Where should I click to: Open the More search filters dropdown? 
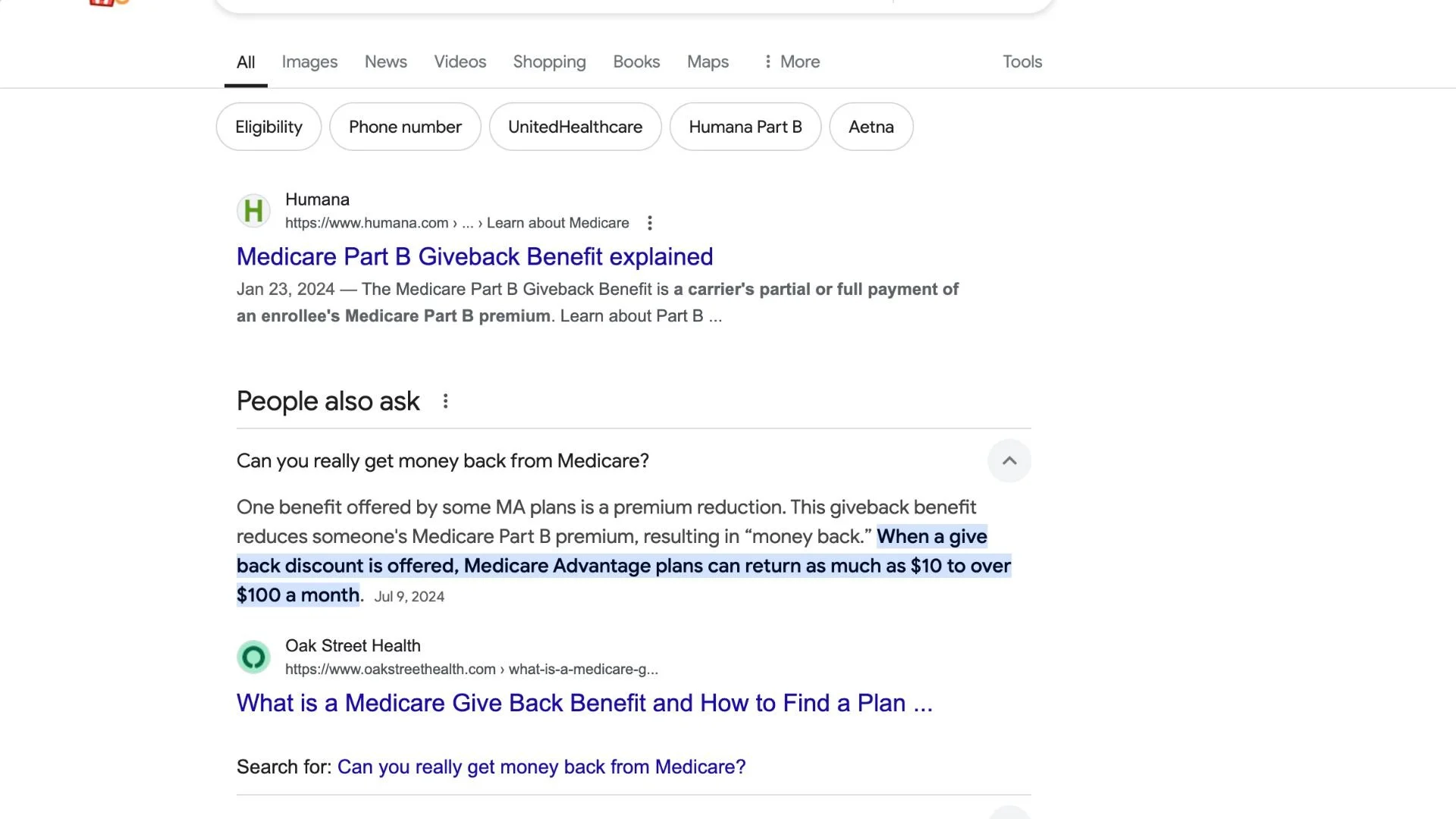pos(792,62)
